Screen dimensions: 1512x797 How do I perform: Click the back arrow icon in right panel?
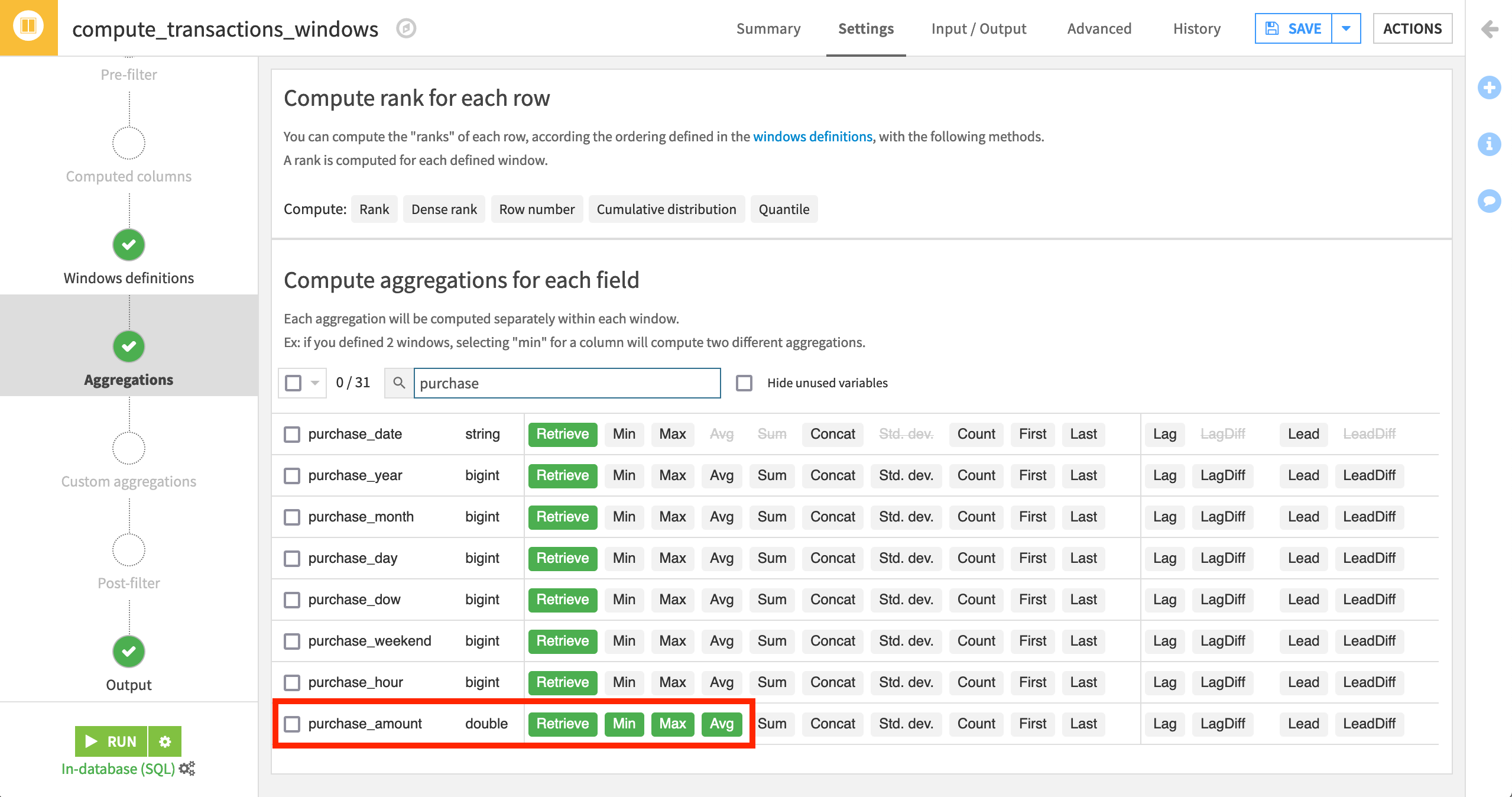1490,28
